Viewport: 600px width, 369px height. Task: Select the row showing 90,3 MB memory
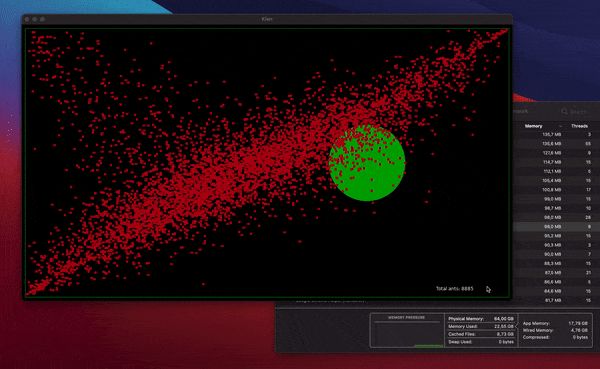[556, 245]
